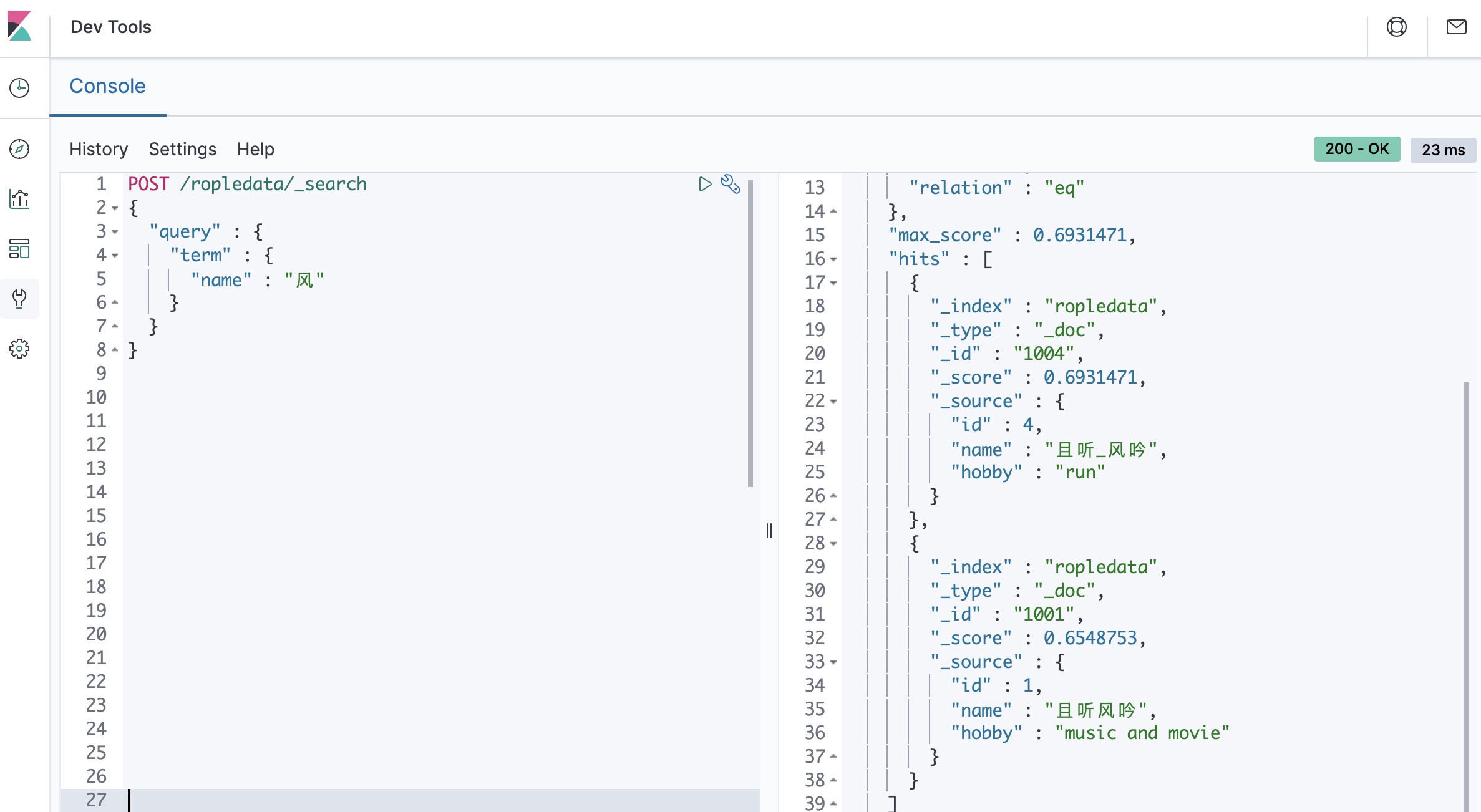The width and height of the screenshot is (1481, 812).
Task: Select Dev Tools wrench icon in sidebar
Action: (x=19, y=299)
